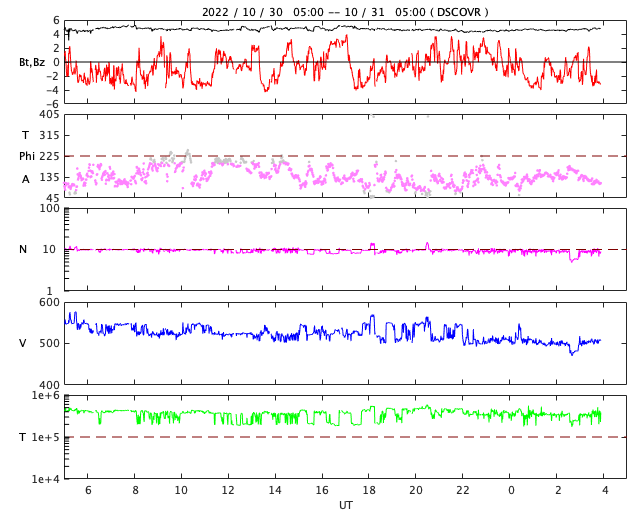Click the '400' tick on the V panel

point(49,385)
